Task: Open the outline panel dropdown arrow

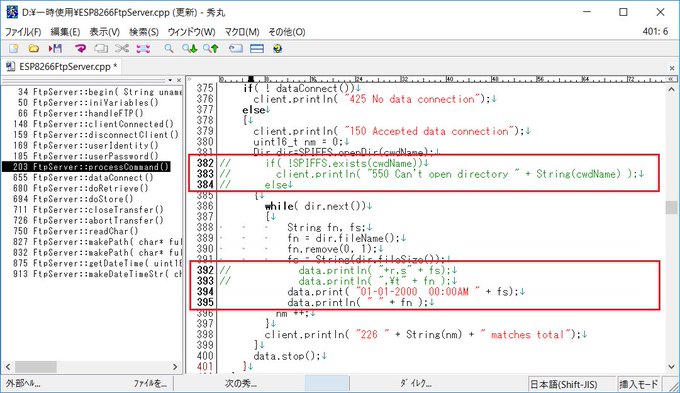Action: (170, 80)
